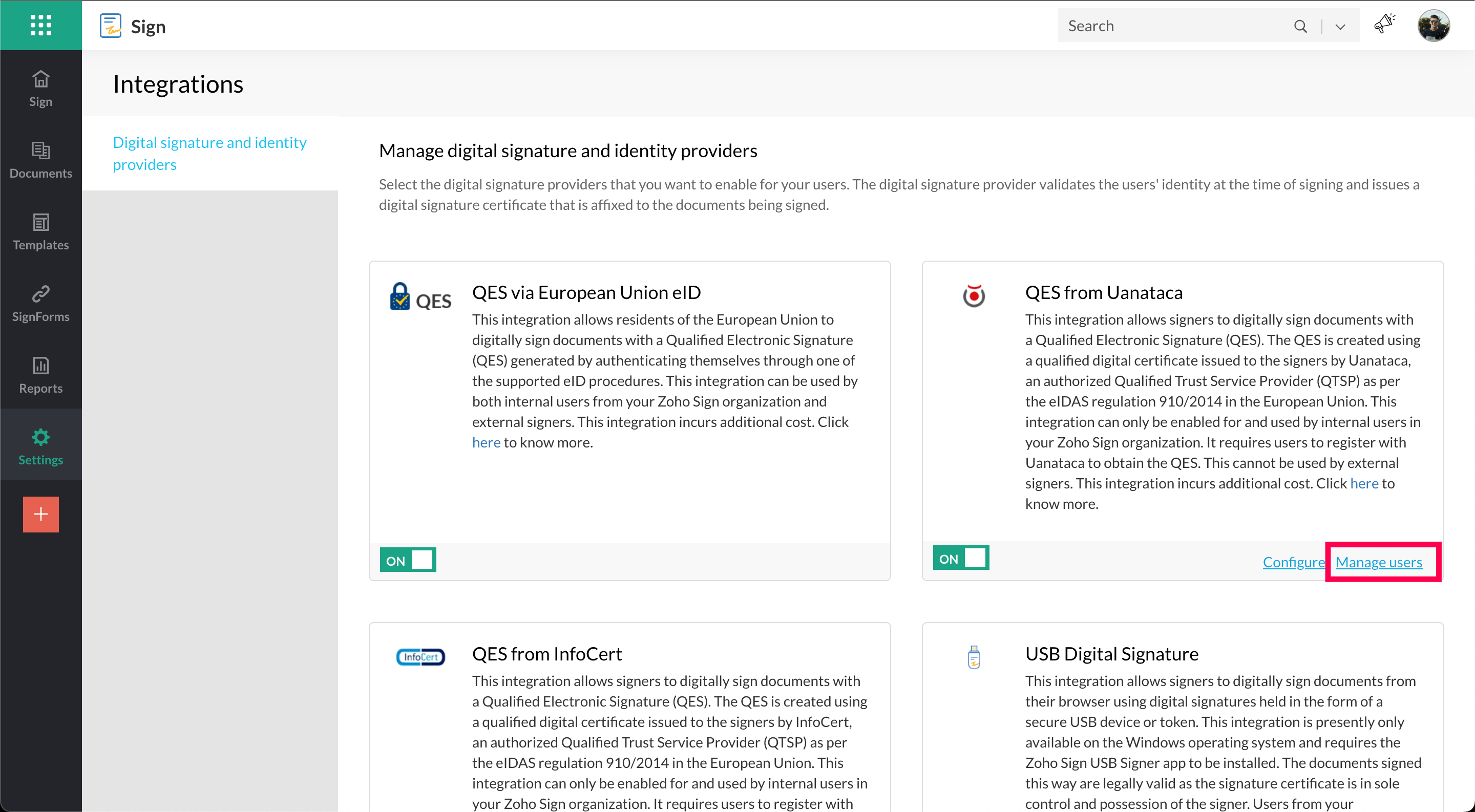
Task: Click 'here' link in European Union eID card
Action: [x=486, y=442]
